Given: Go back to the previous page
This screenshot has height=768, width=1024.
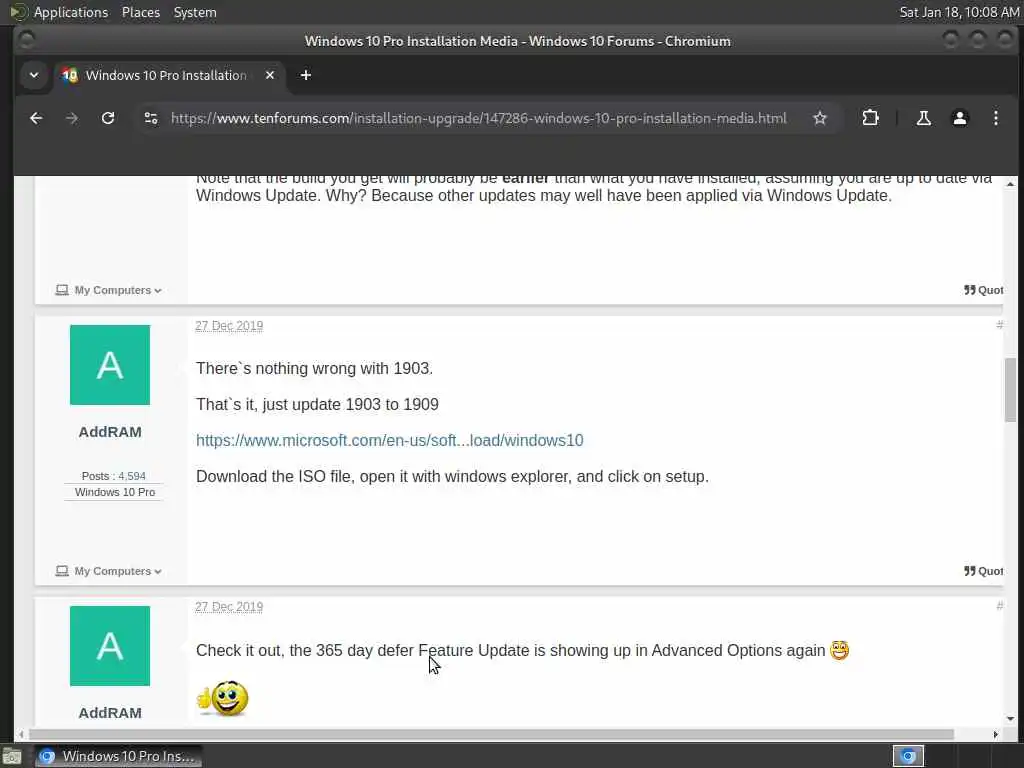Looking at the screenshot, I should point(36,118).
